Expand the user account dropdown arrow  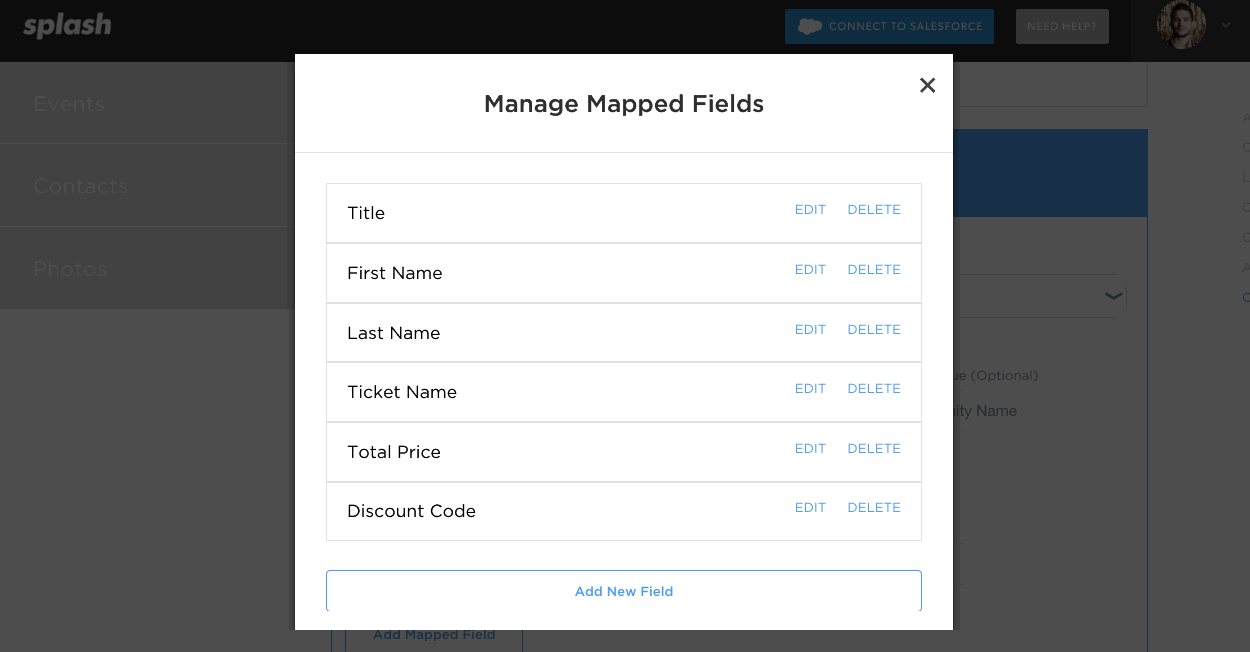(x=1226, y=25)
